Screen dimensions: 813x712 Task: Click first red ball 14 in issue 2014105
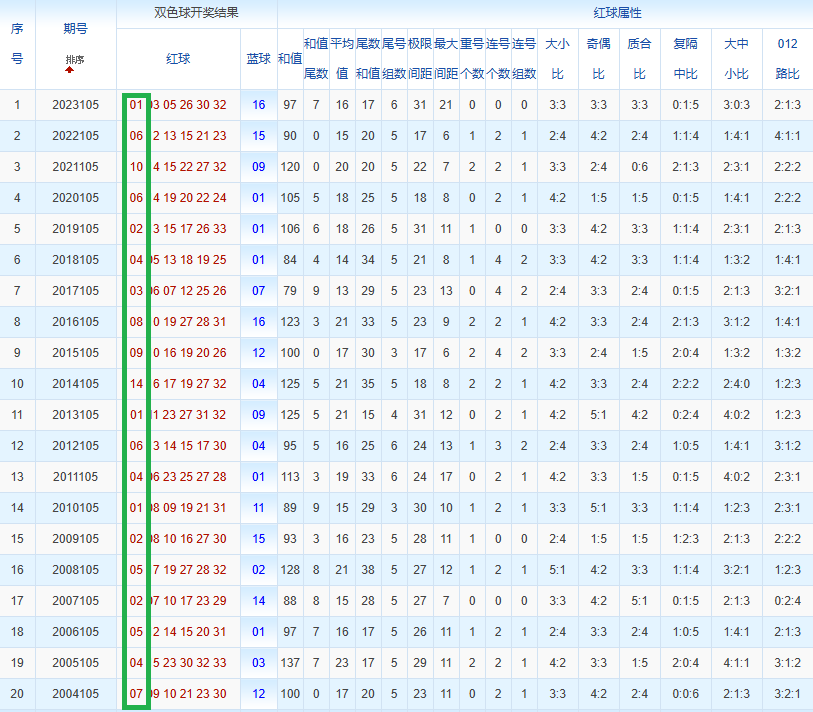point(136,384)
